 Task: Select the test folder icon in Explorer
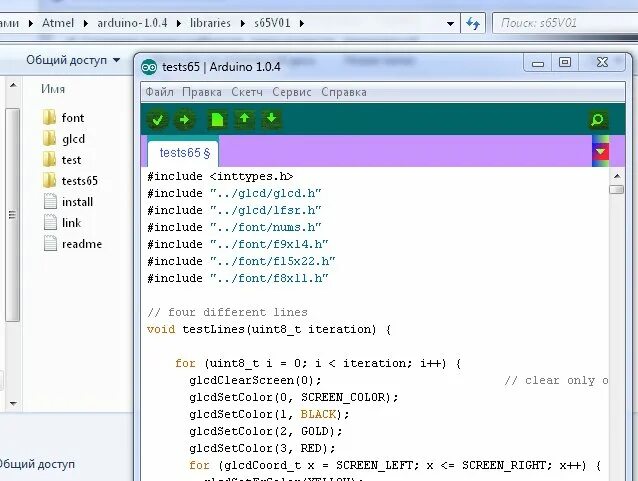point(49,159)
